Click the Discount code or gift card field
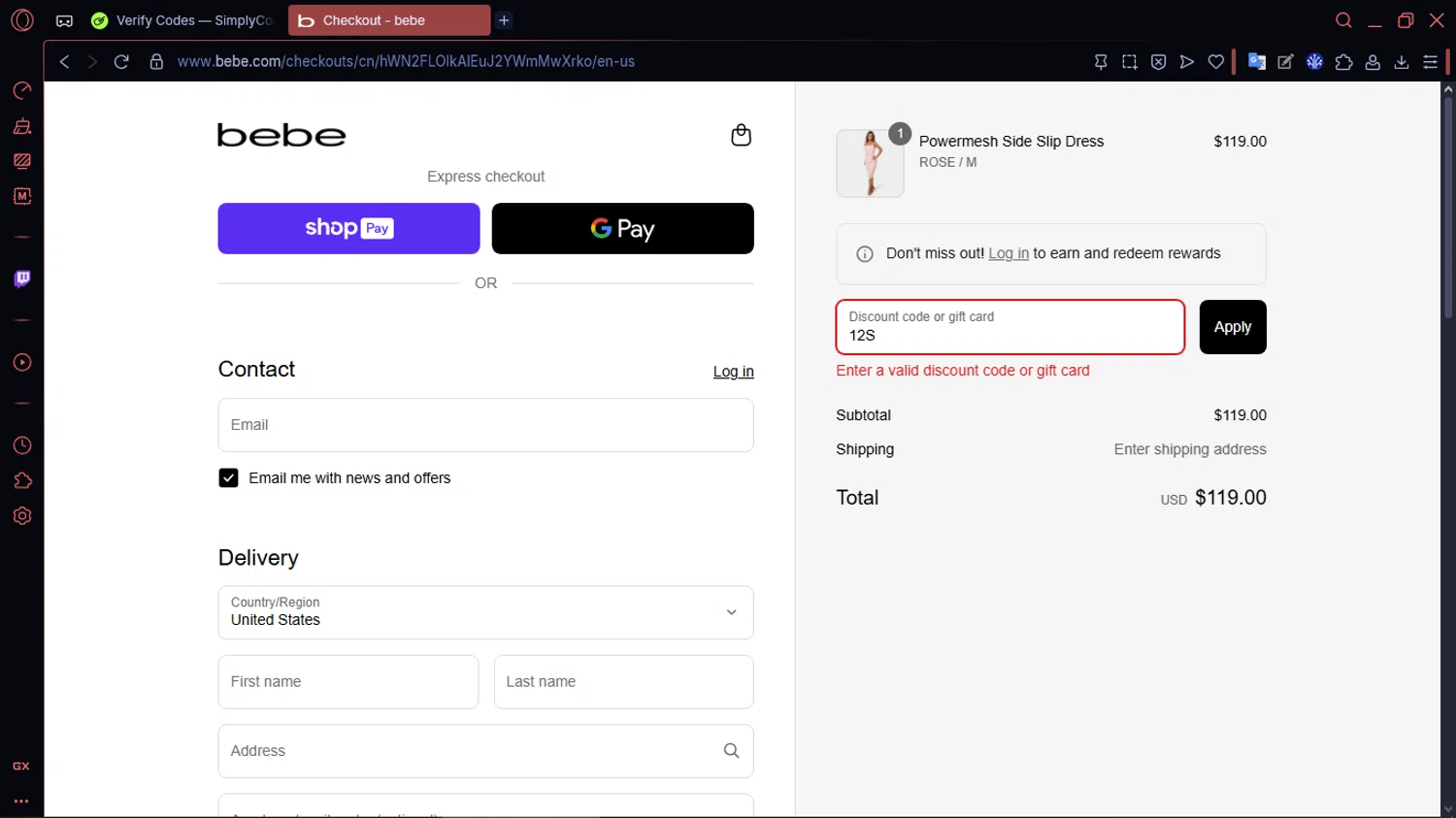Viewport: 1456px width, 818px height. tap(1010, 327)
